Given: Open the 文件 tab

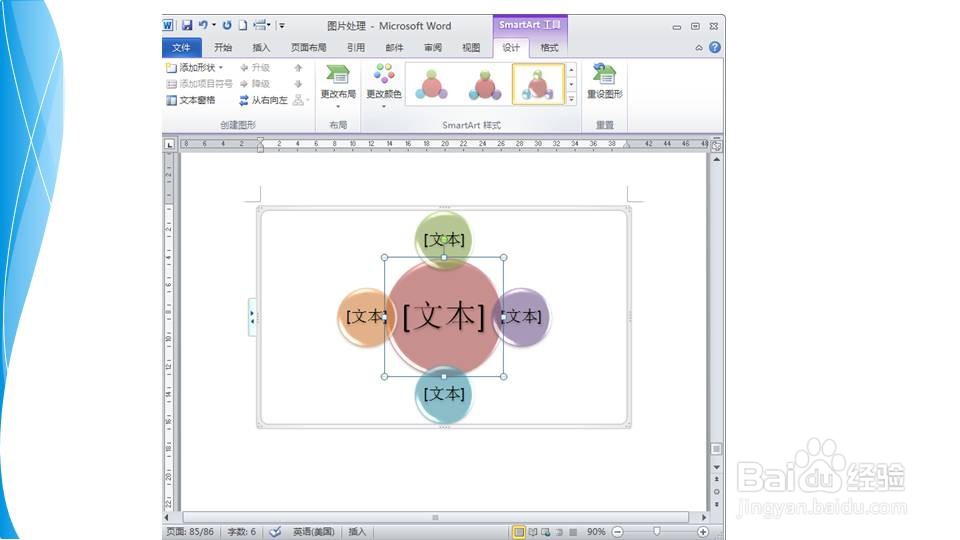Looking at the screenshot, I should tap(181, 47).
